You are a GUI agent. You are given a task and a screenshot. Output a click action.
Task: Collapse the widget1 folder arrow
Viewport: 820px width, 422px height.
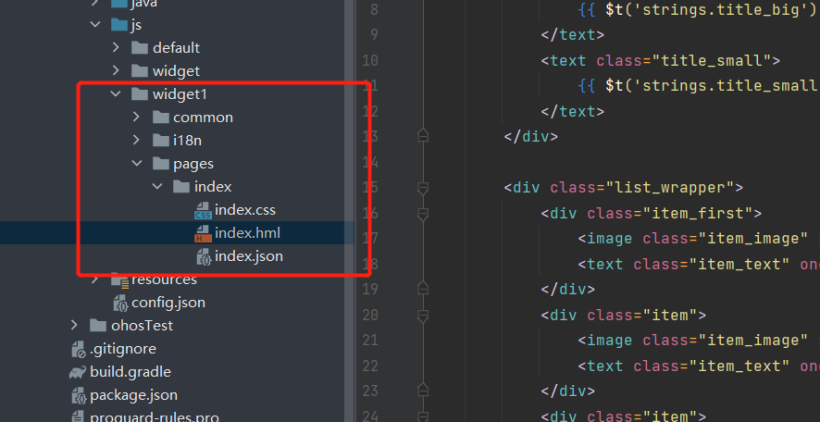click(x=116, y=94)
